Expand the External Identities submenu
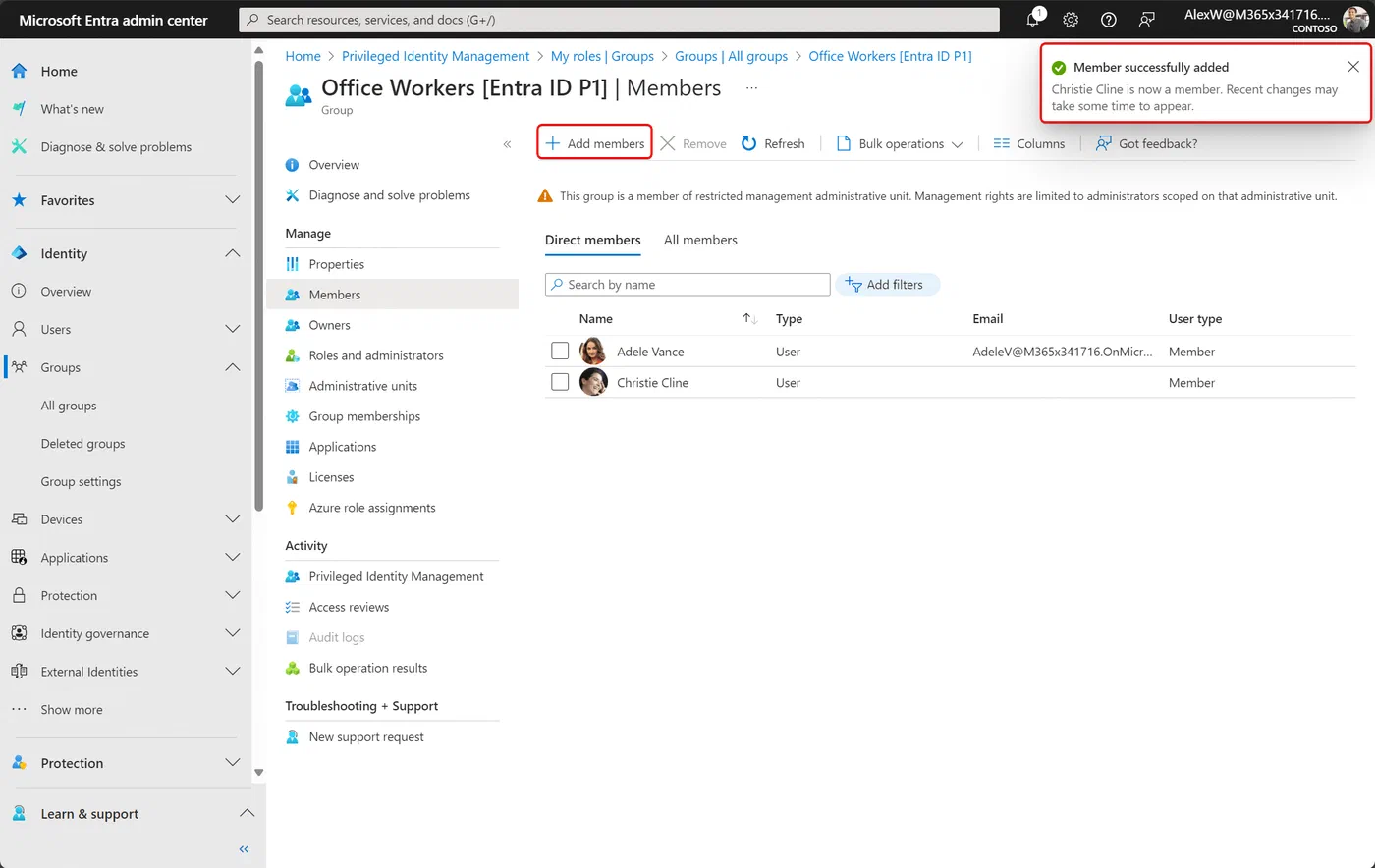 pyautogui.click(x=233, y=672)
